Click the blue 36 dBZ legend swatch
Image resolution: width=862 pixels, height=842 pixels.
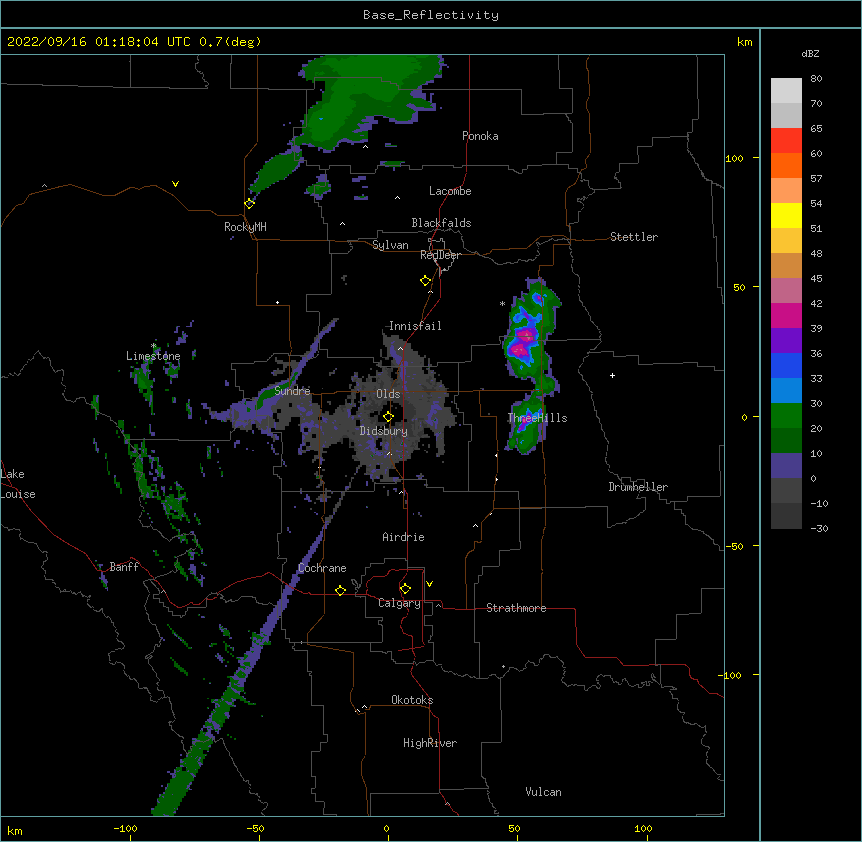(x=786, y=365)
